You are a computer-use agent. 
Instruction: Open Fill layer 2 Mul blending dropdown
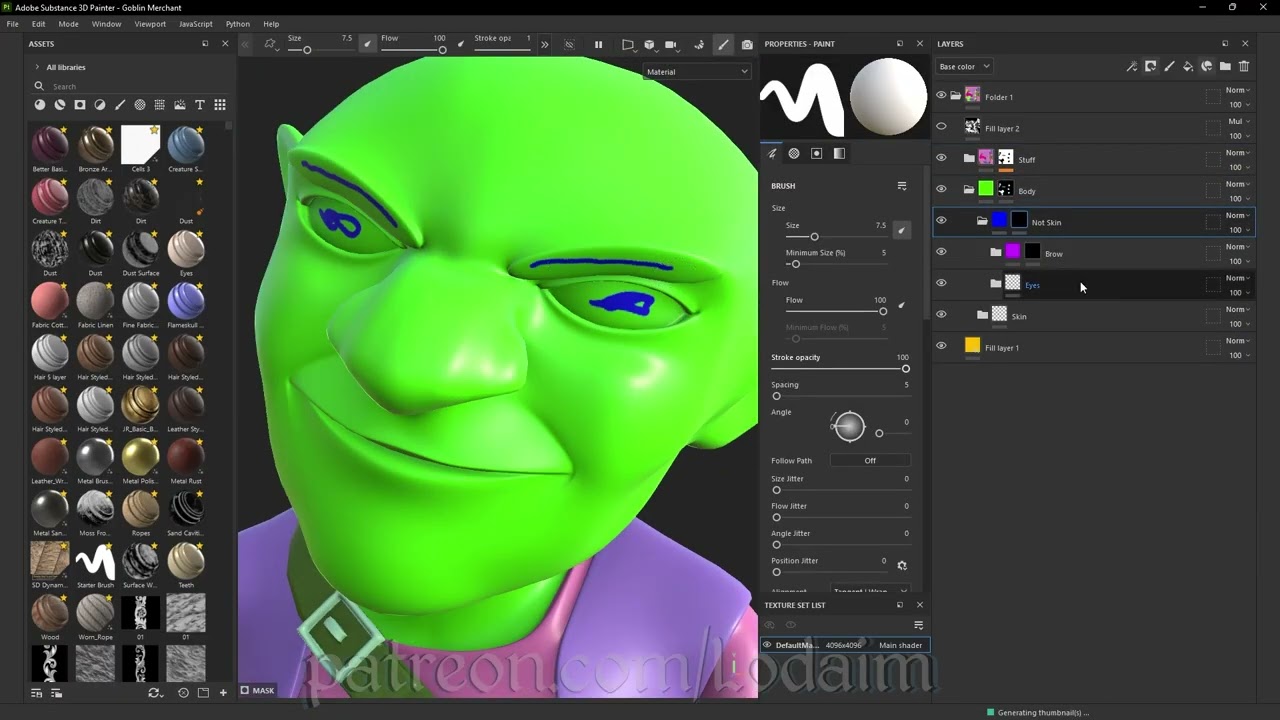click(x=1238, y=122)
